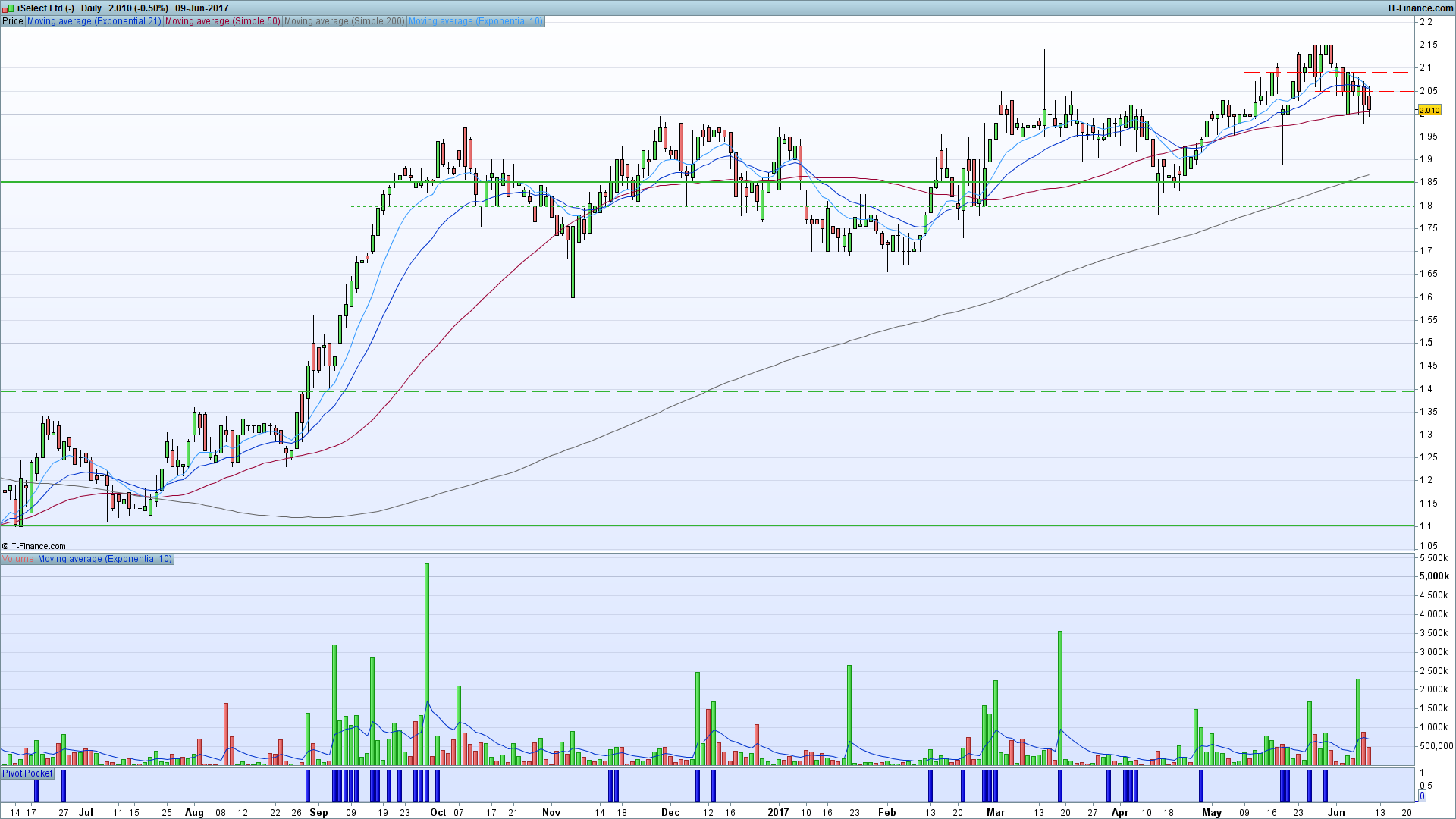
Task: Select volume panel's Moving average (Exponential 10) label
Action: pos(105,559)
